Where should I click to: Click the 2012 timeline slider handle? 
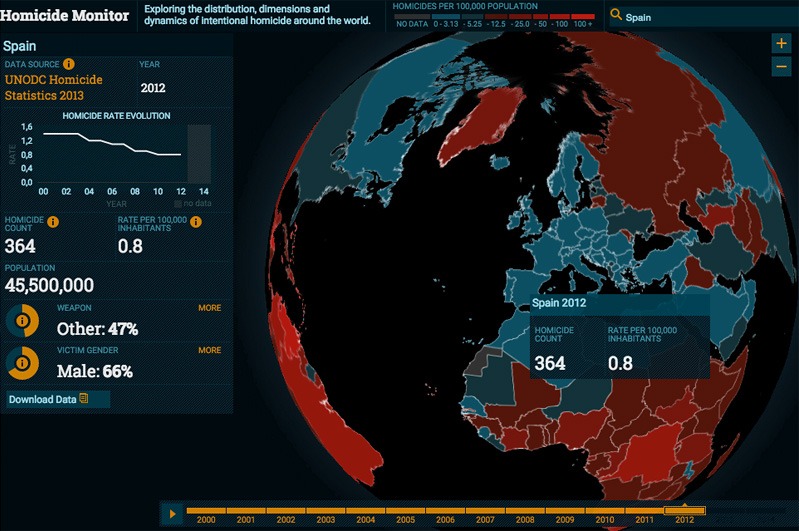coord(685,510)
